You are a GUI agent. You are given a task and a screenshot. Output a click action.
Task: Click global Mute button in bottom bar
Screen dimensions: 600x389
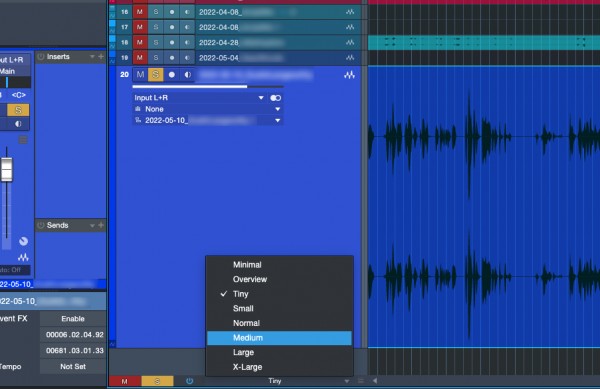(x=125, y=381)
